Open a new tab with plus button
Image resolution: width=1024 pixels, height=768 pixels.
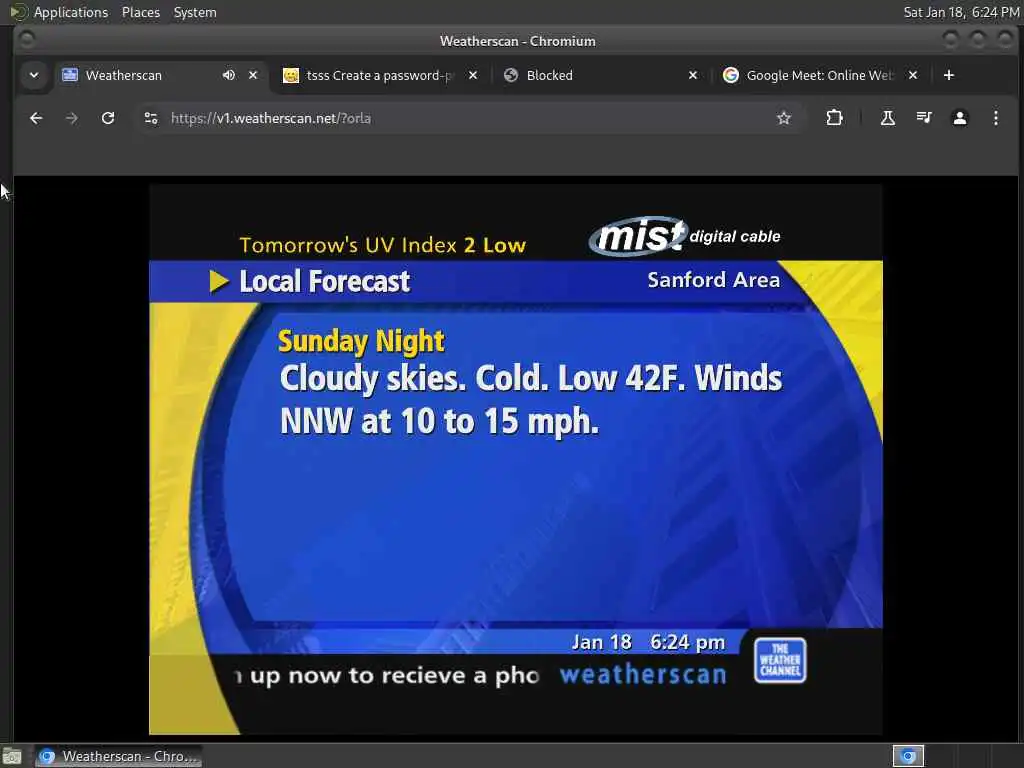tap(949, 75)
